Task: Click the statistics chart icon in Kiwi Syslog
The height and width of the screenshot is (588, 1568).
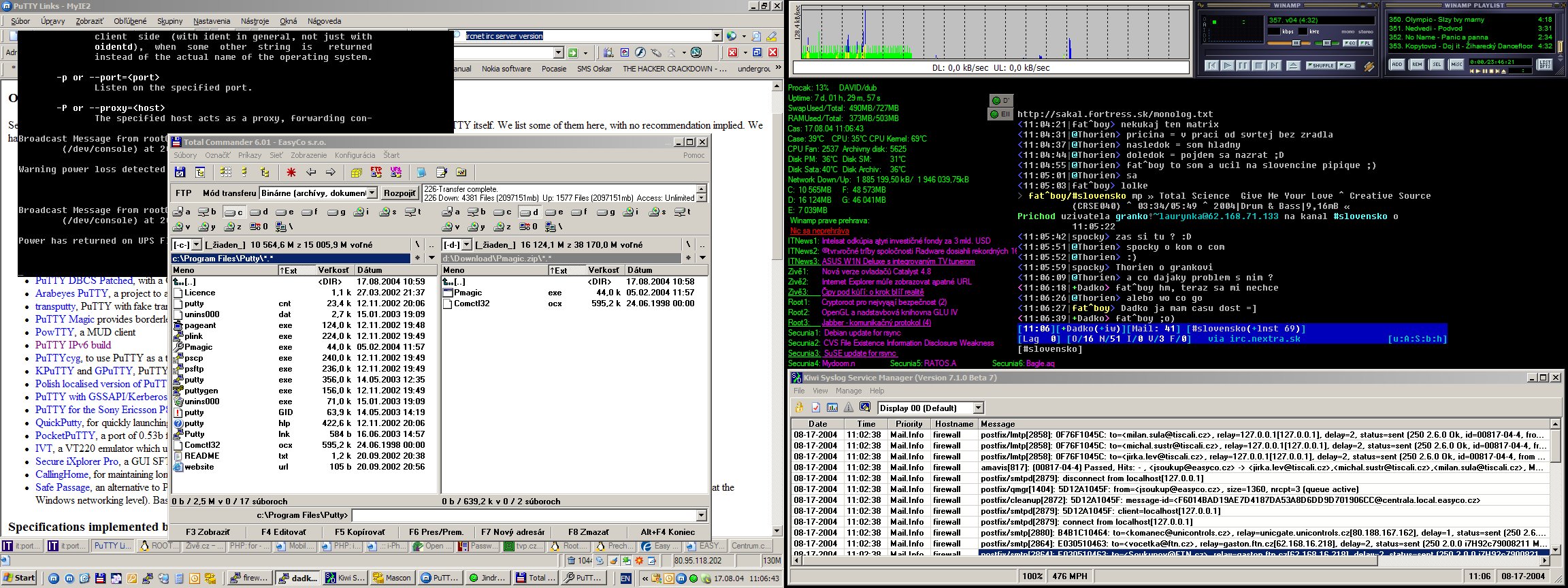Action: point(832,408)
